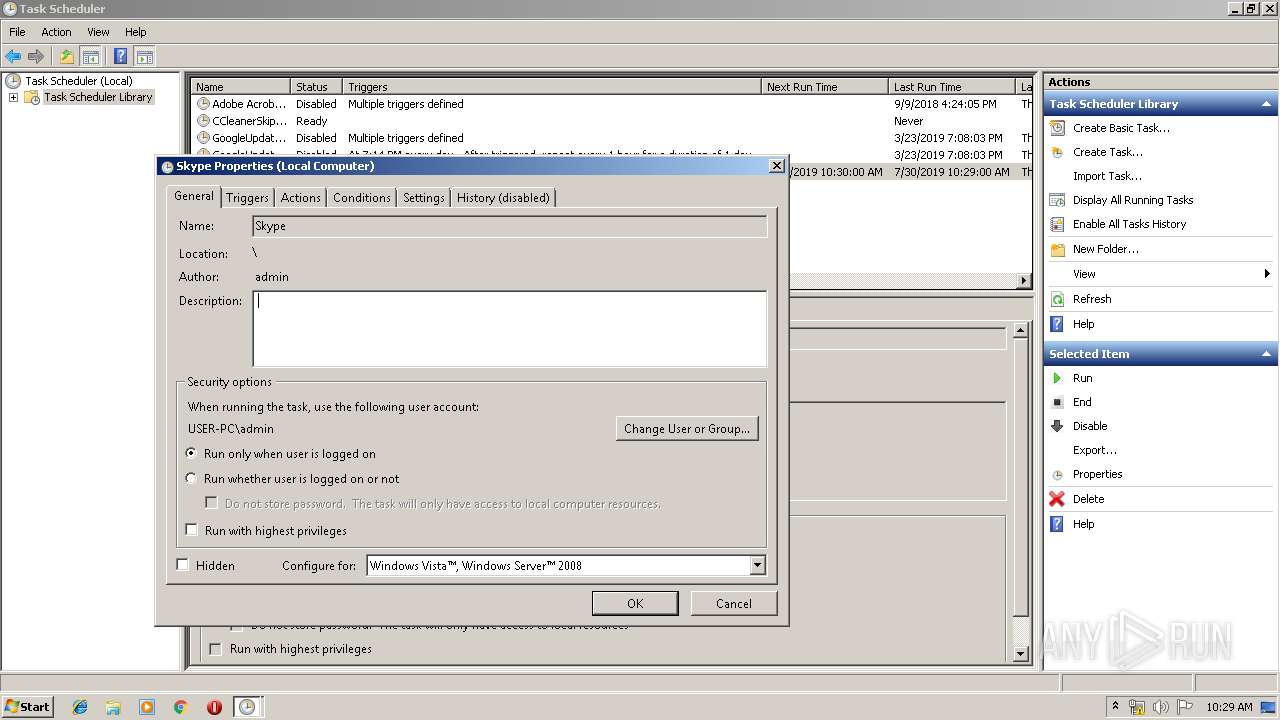Switch to the Actions tab in dialog
Viewport: 1280px width, 720px height.
300,198
